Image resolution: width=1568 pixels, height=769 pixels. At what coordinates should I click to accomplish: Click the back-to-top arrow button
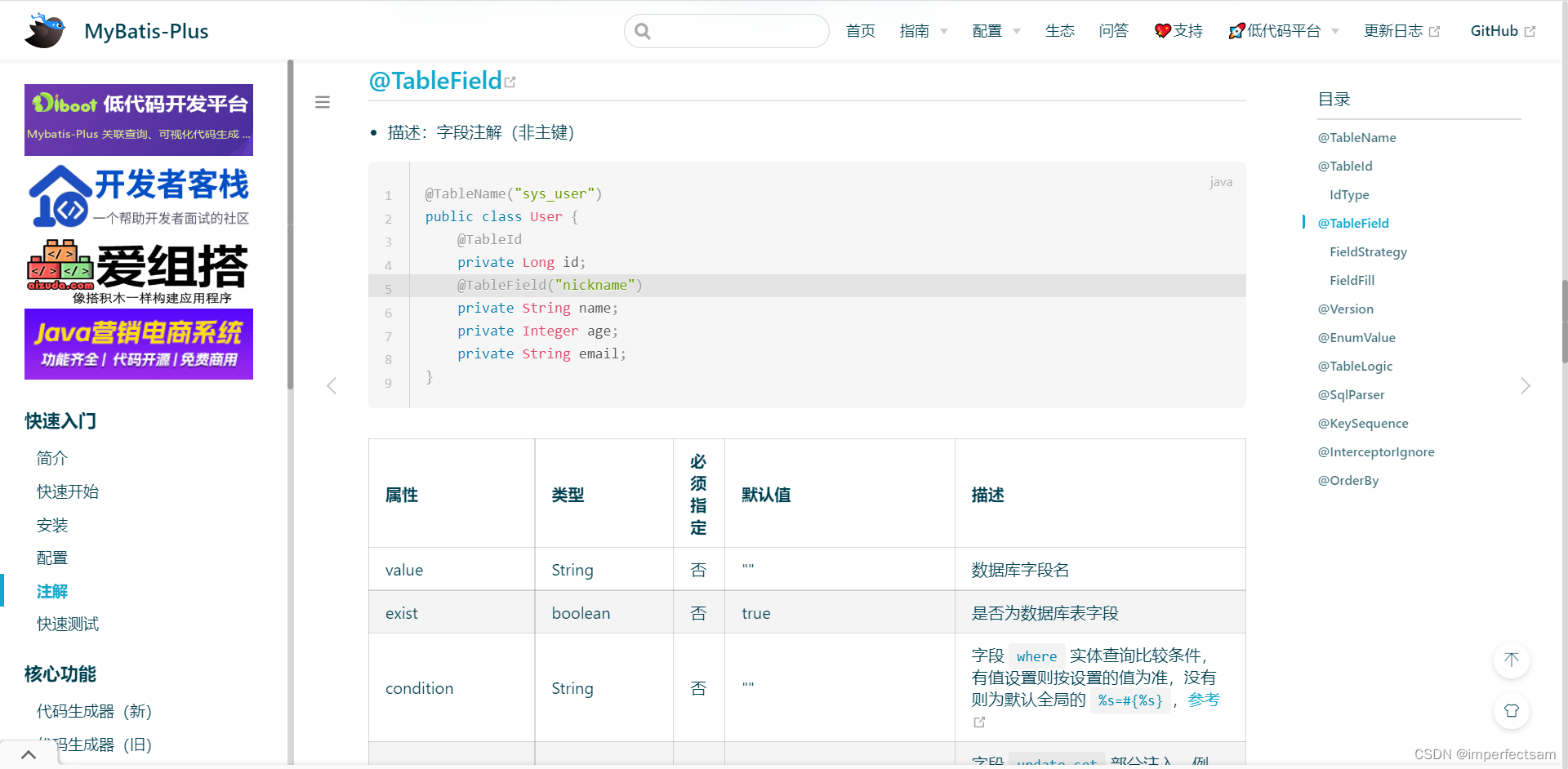click(x=1512, y=660)
